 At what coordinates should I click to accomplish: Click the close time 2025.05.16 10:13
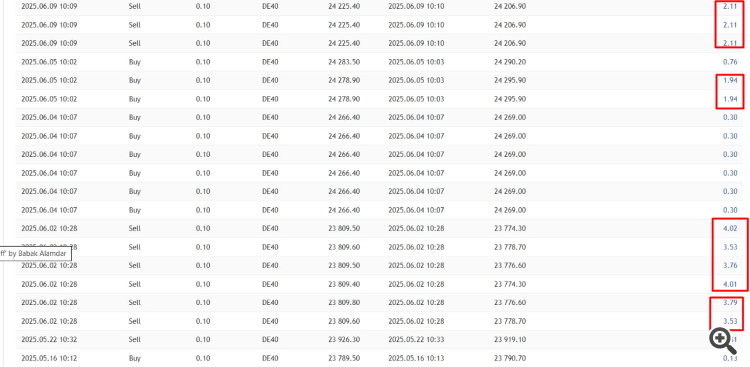[416, 358]
